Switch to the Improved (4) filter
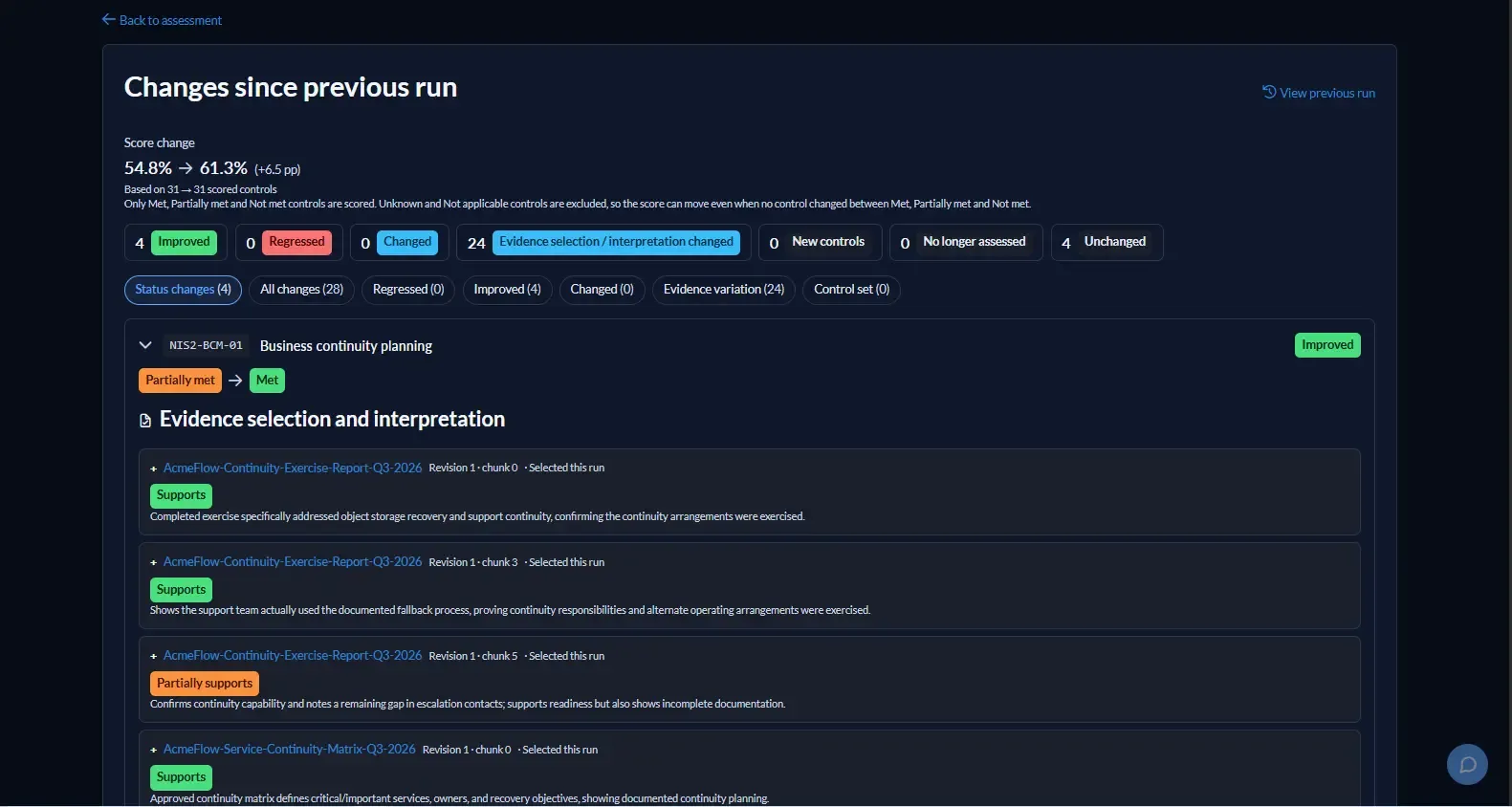1512x807 pixels. [x=507, y=290]
